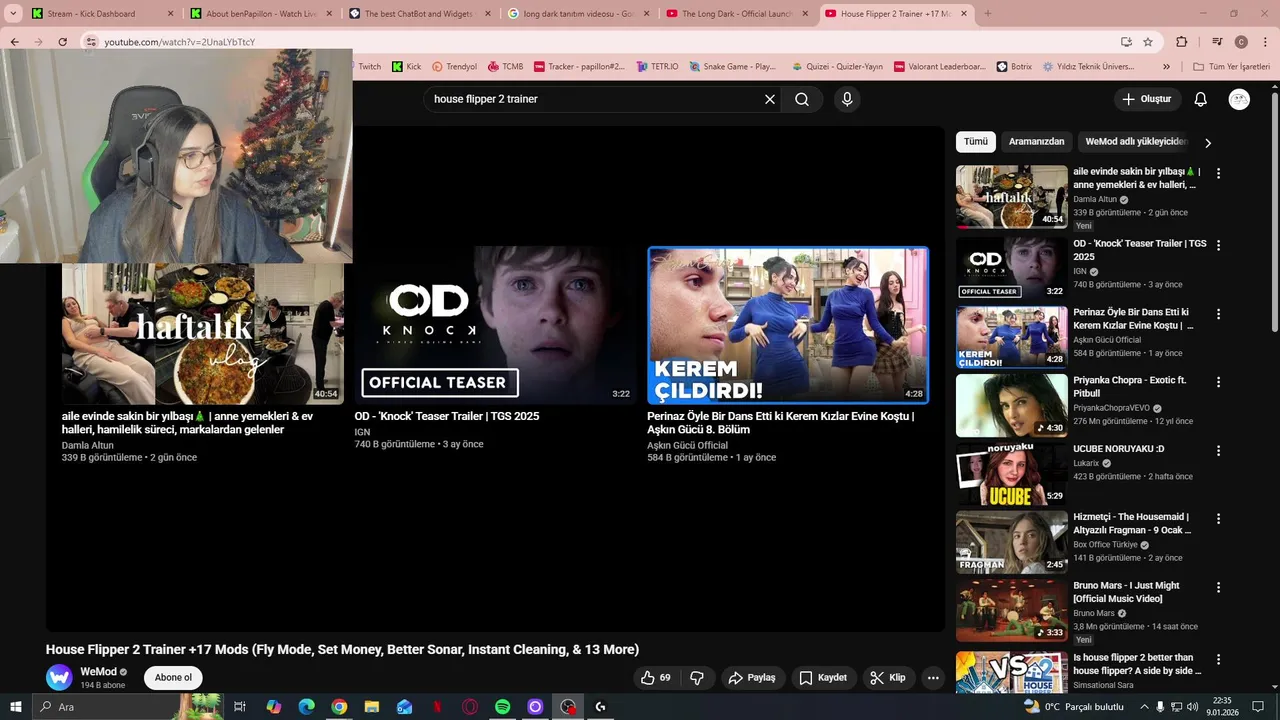This screenshot has width=1280, height=720.
Task: Switch to About benPapillon tab
Action: click(259, 14)
